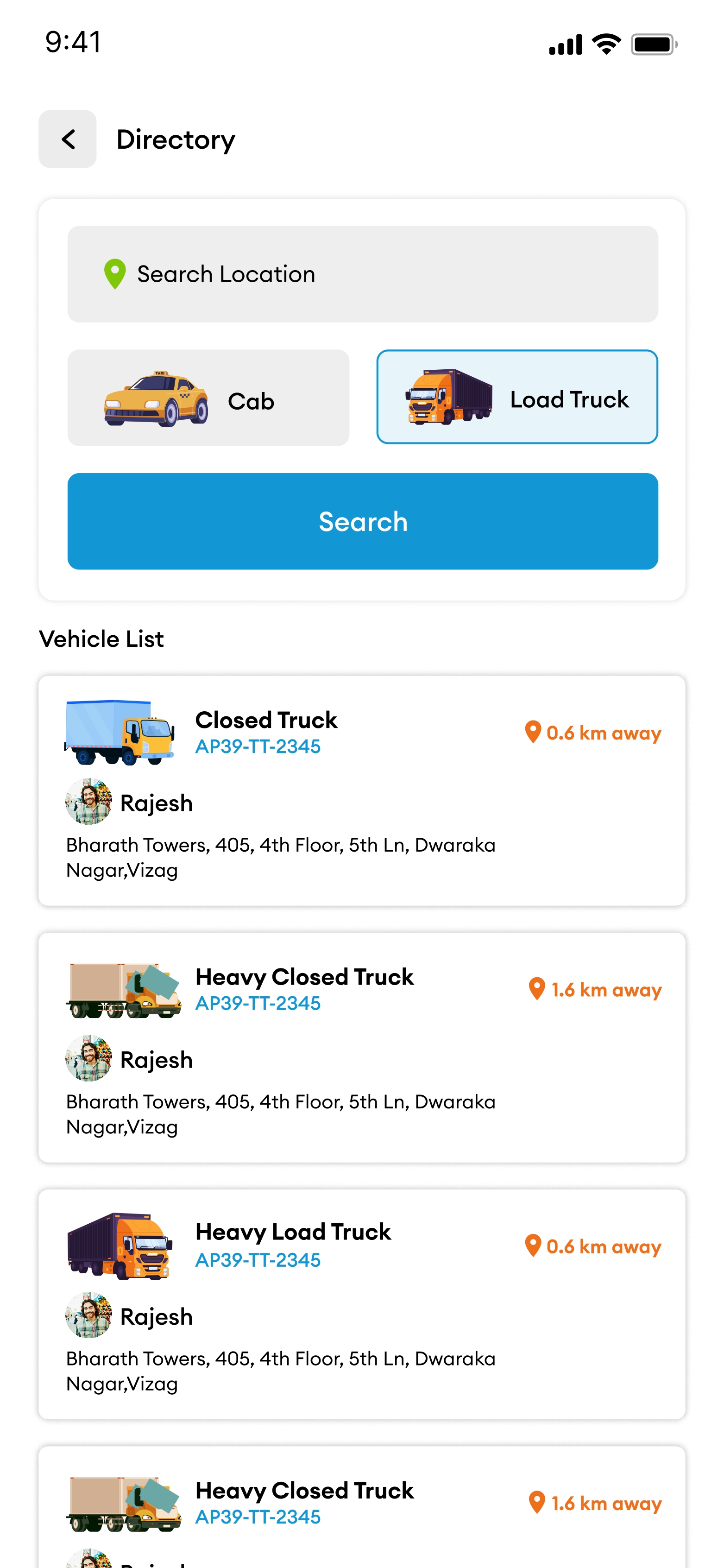Tap the Bharath Towers address in Closed Truck card

click(x=280, y=857)
